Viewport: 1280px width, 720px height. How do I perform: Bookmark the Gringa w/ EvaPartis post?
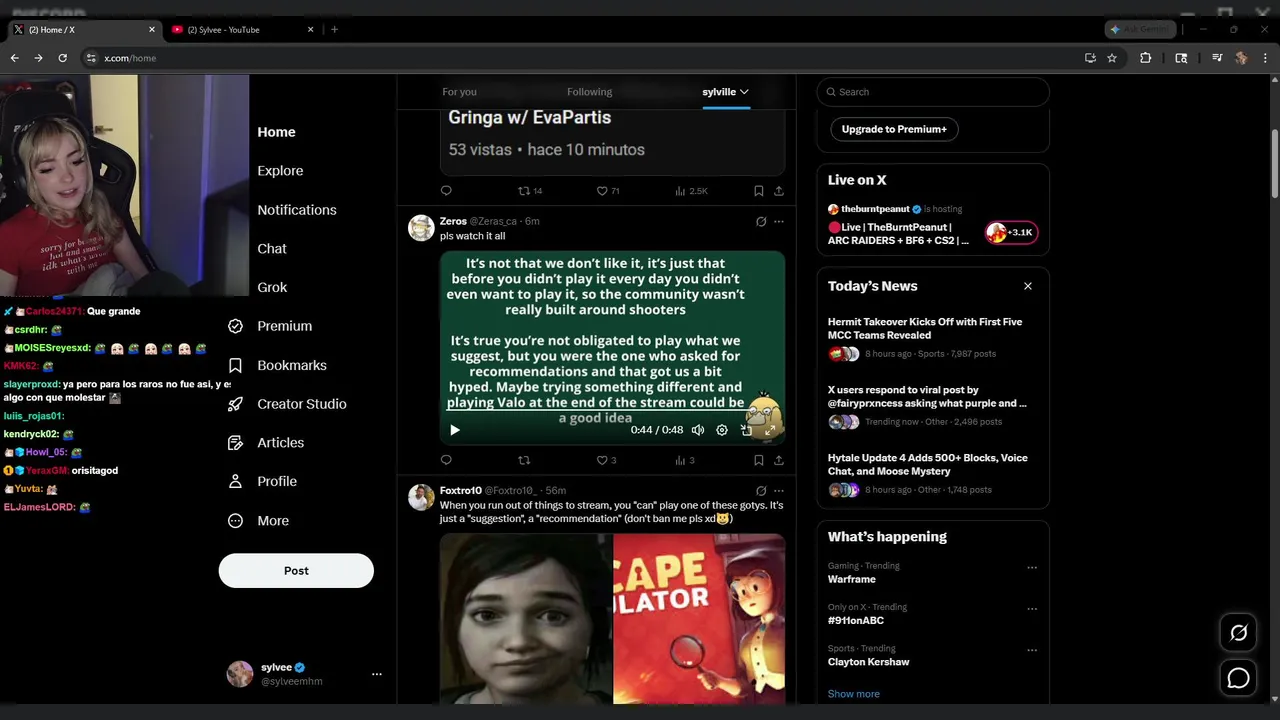pyautogui.click(x=758, y=191)
